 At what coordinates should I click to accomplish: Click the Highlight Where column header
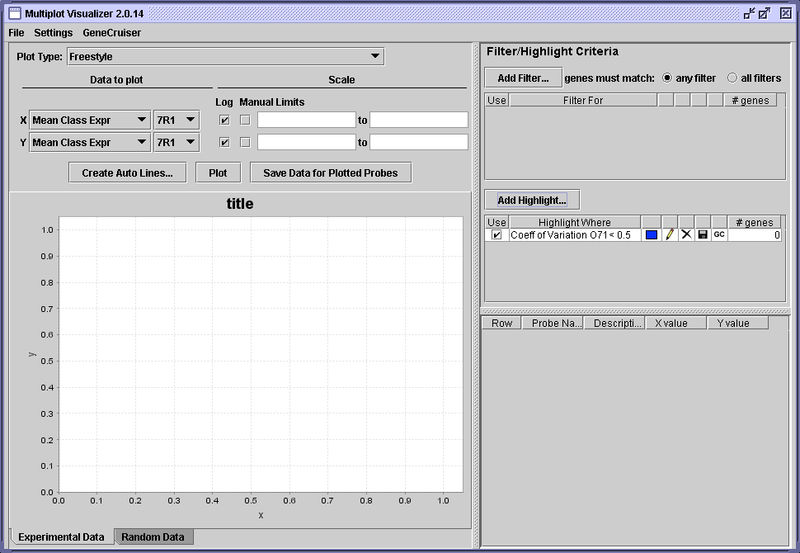point(574,222)
